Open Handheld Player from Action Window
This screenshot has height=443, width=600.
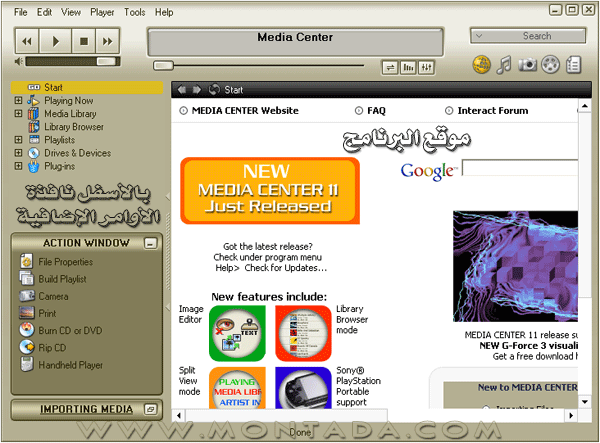28,365
